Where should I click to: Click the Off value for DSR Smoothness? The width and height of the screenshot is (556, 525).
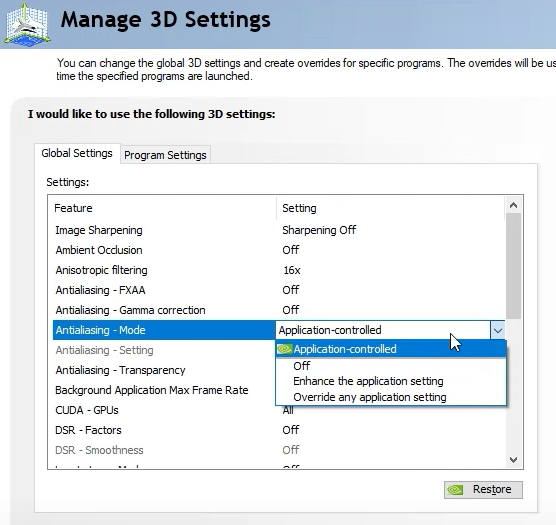click(x=290, y=450)
